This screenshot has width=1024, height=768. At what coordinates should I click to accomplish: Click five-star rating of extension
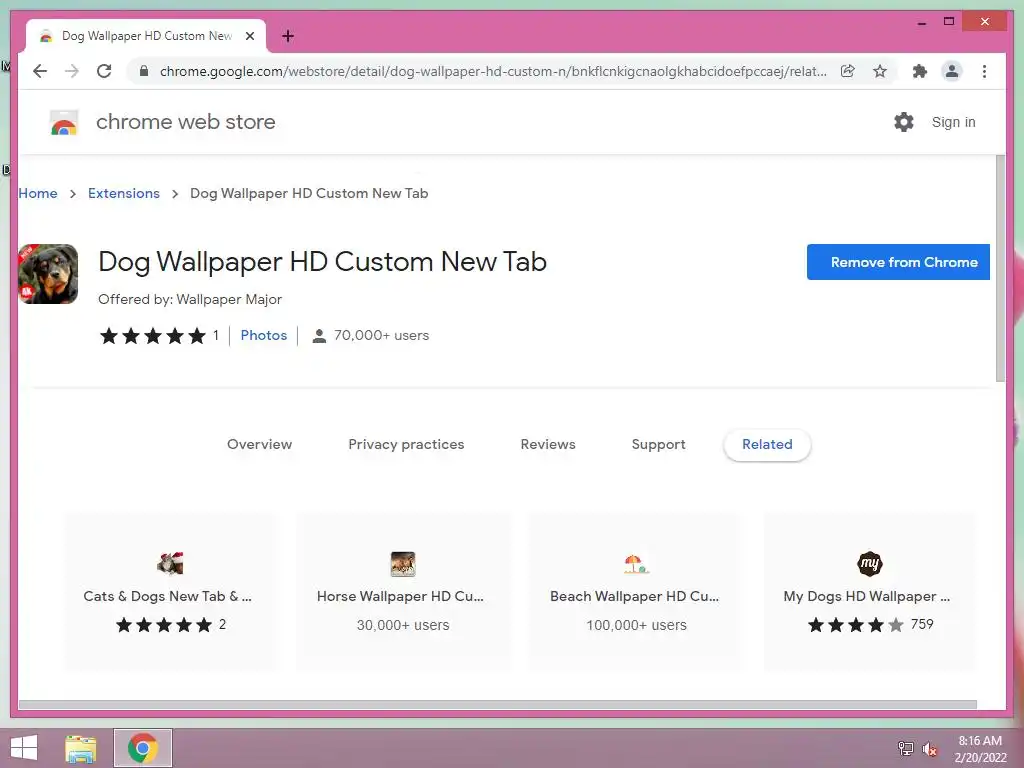[153, 336]
